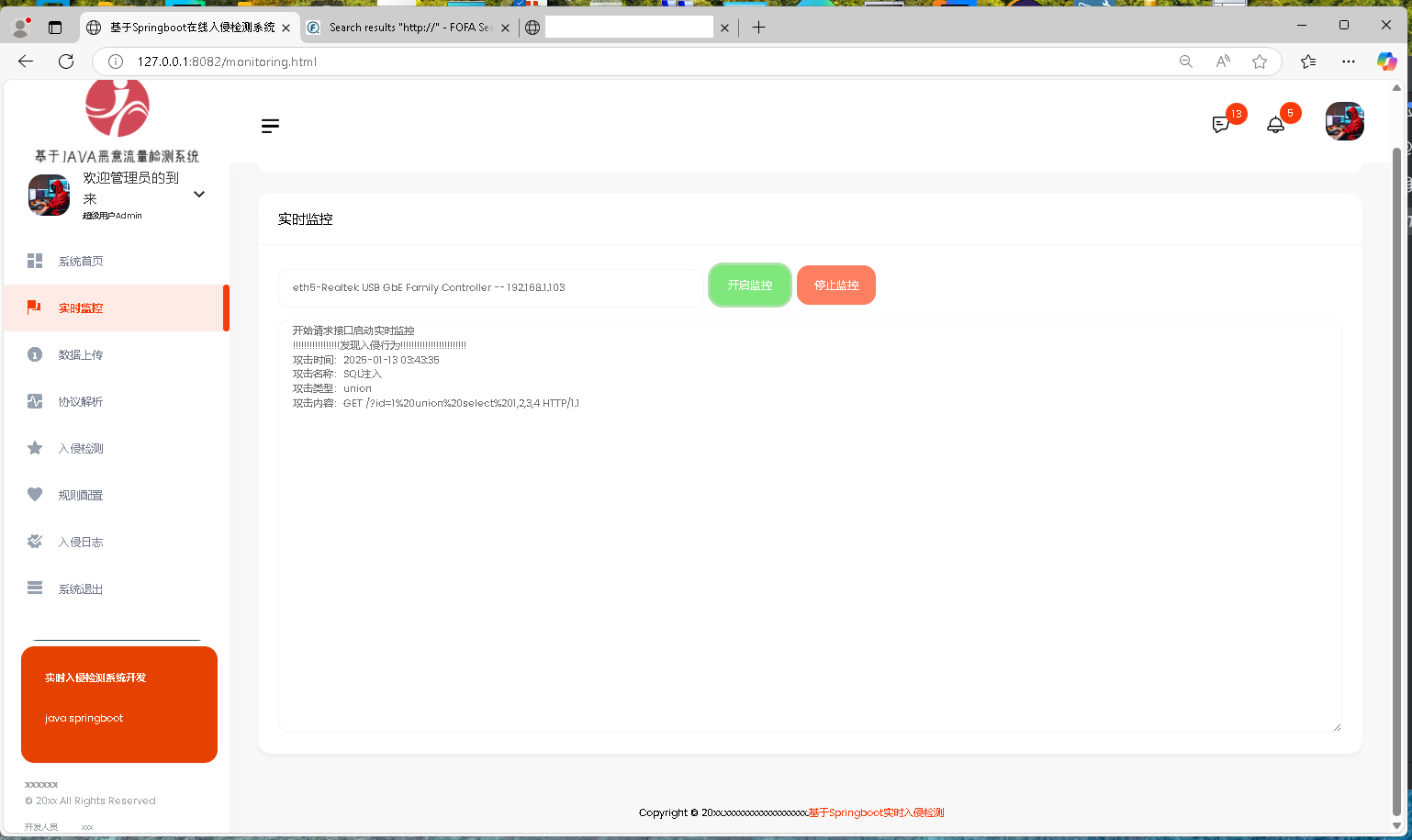Open the network interface selector for eth5

[x=491, y=287]
